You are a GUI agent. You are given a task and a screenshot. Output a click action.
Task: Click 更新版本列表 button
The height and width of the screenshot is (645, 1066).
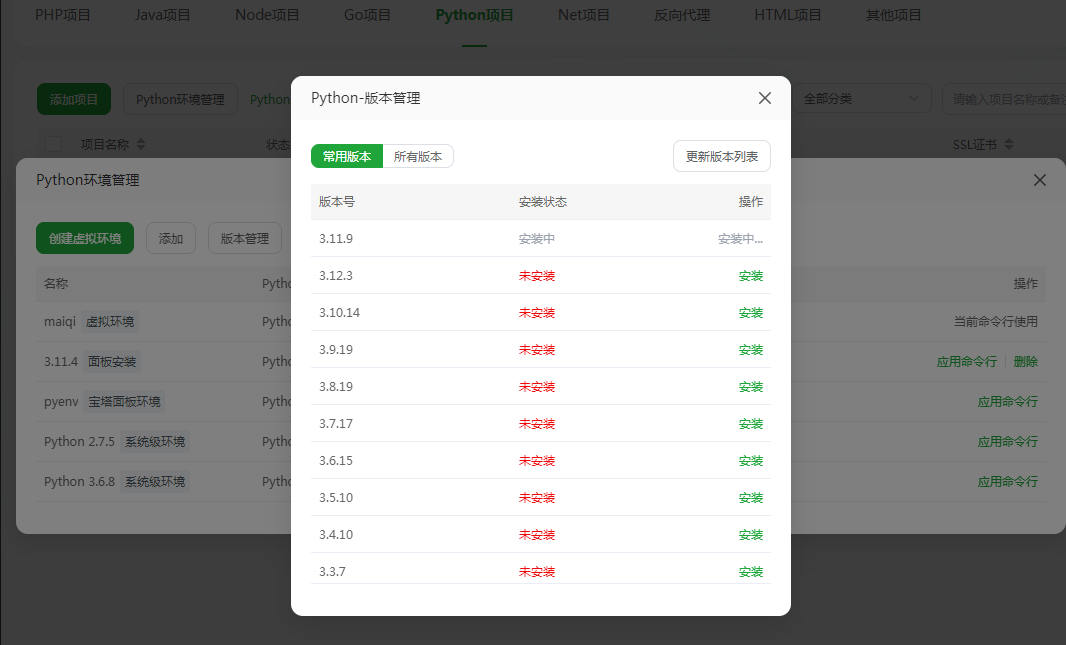(722, 156)
